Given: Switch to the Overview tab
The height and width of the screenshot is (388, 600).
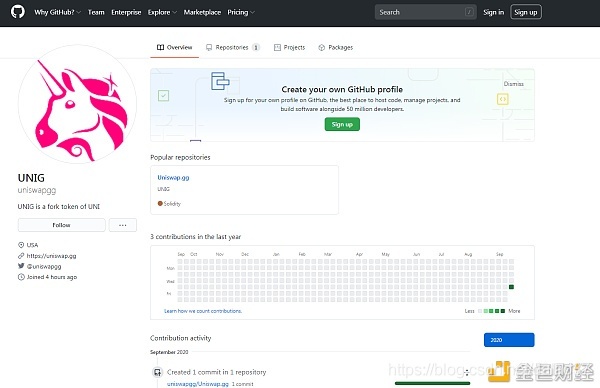Looking at the screenshot, I should pos(174,47).
